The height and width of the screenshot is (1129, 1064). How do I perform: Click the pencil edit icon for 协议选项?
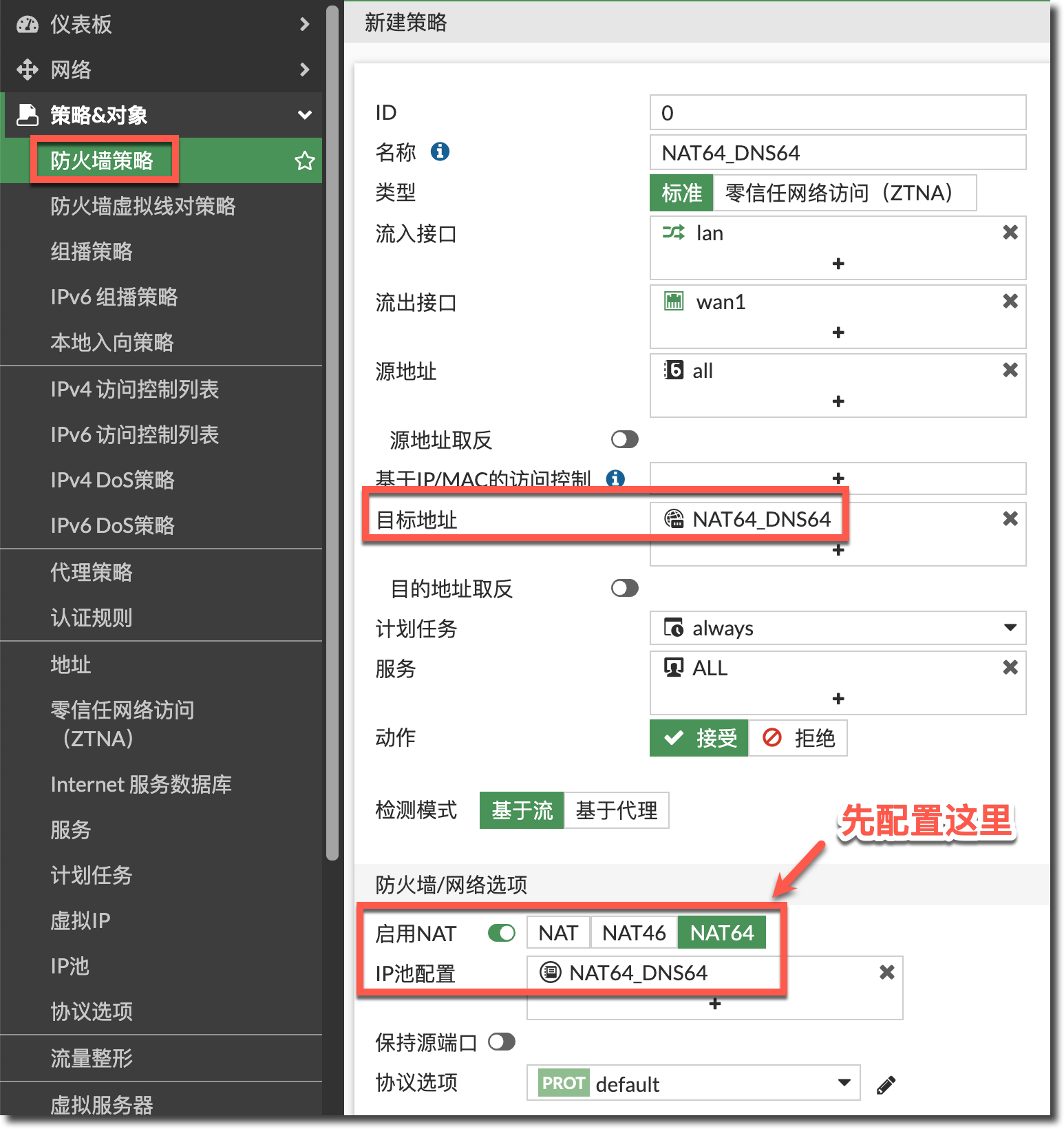point(886,1086)
